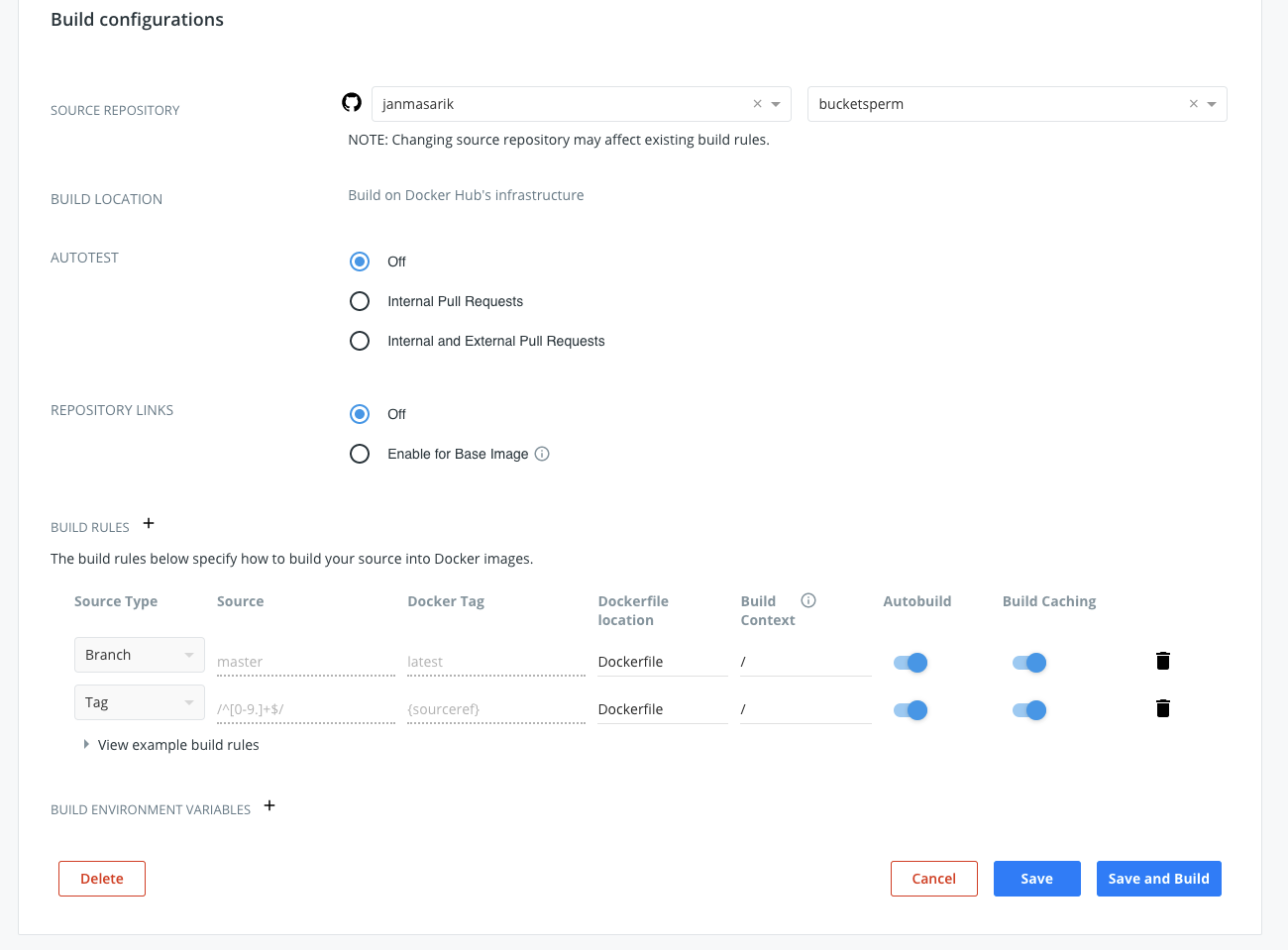Image resolution: width=1288 pixels, height=950 pixels.
Task: Clear the janmasarik selection with the × icon
Action: [757, 103]
